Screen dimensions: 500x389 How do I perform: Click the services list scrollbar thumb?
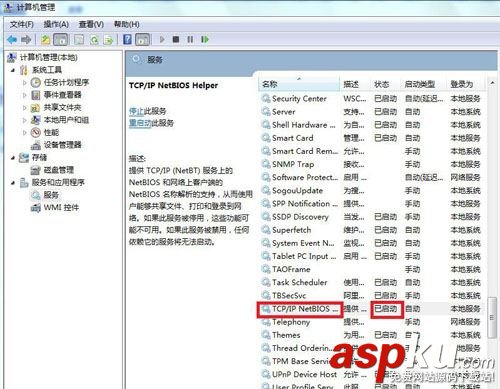[x=492, y=318]
